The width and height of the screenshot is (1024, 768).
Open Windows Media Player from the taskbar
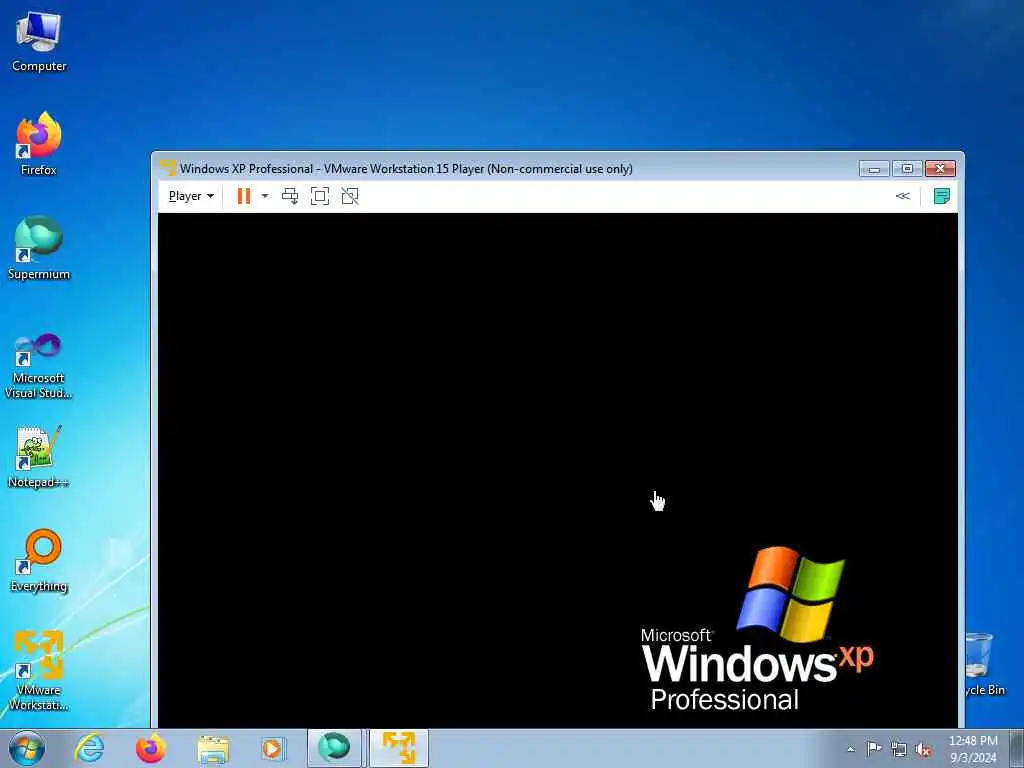click(272, 748)
